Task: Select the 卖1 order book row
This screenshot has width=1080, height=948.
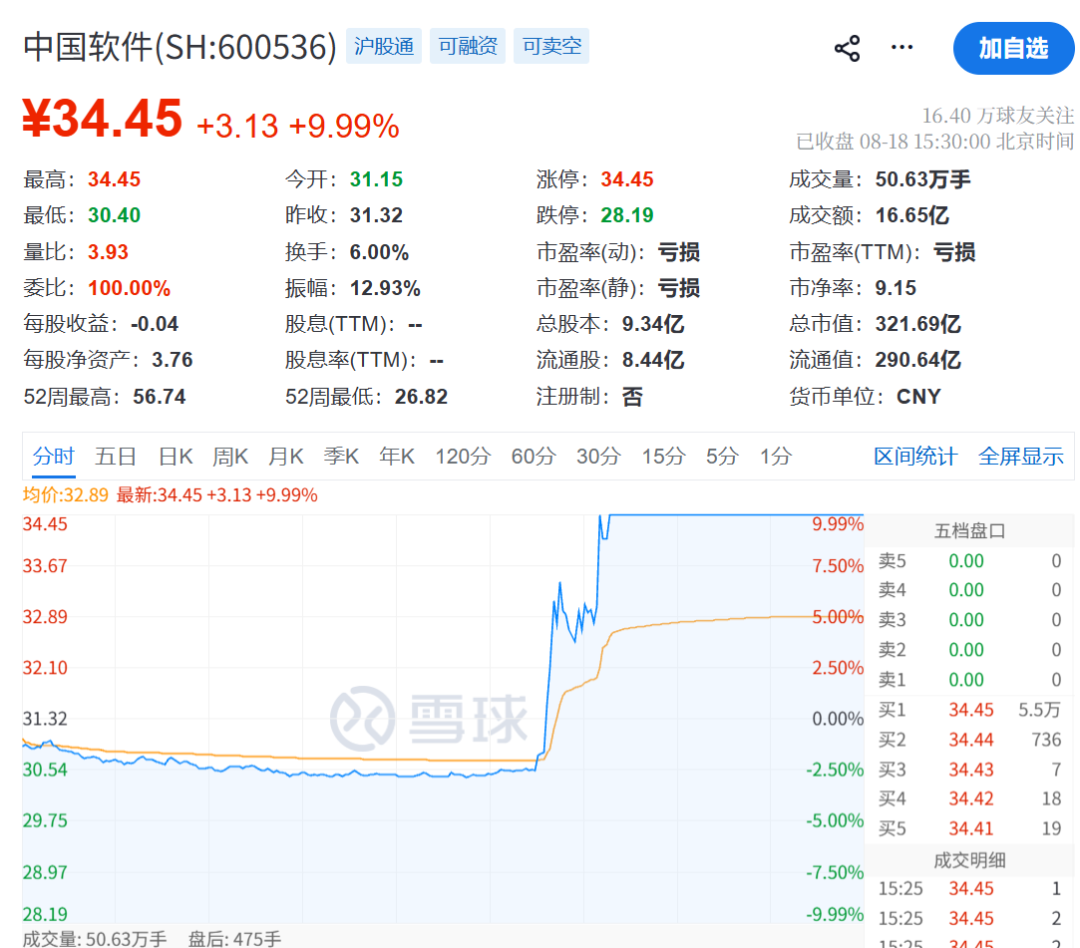Action: click(x=969, y=680)
